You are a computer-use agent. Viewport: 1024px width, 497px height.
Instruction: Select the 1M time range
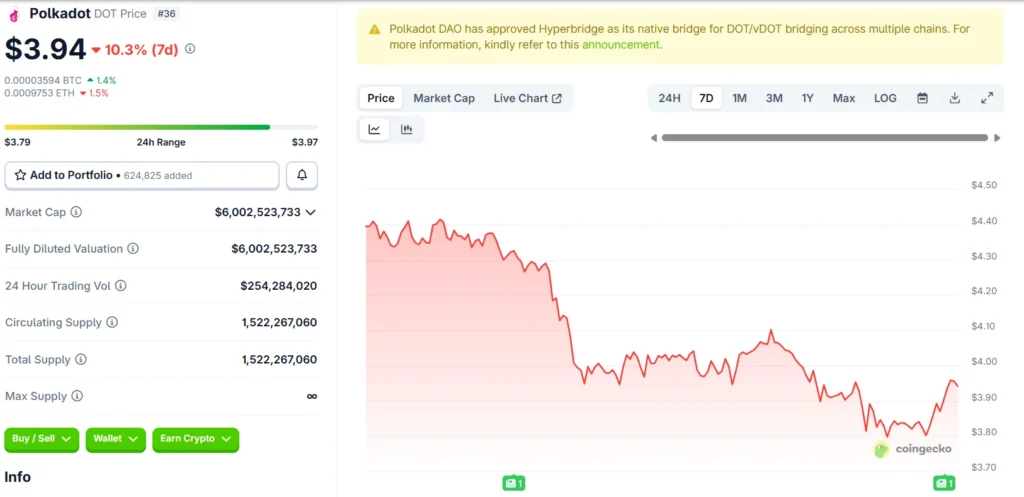coord(739,98)
